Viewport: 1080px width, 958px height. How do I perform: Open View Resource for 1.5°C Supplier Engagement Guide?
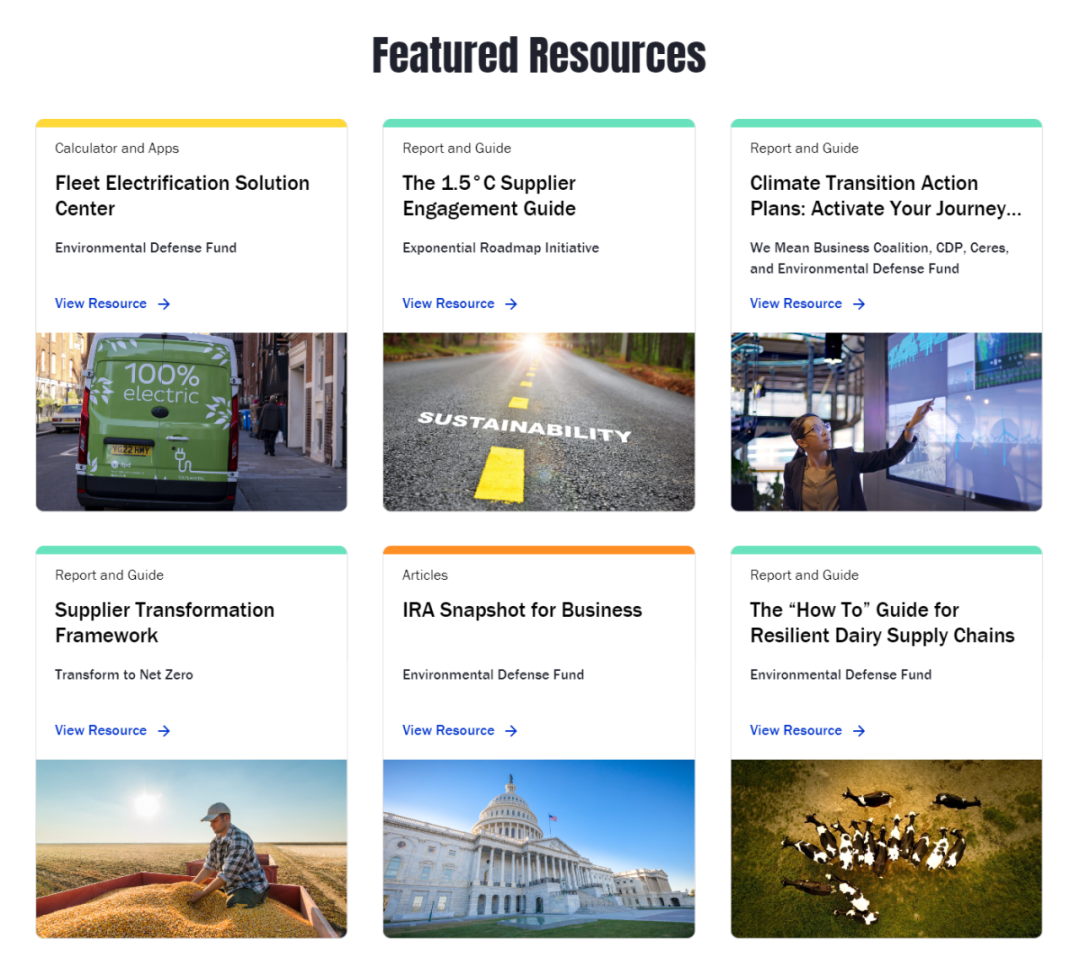pyautogui.click(x=460, y=304)
